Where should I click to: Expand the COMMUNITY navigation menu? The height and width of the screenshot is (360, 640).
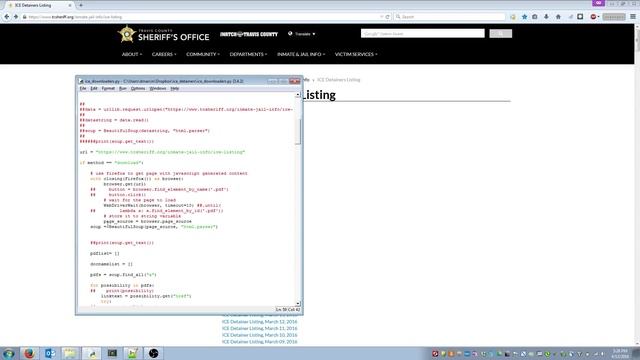(203, 54)
